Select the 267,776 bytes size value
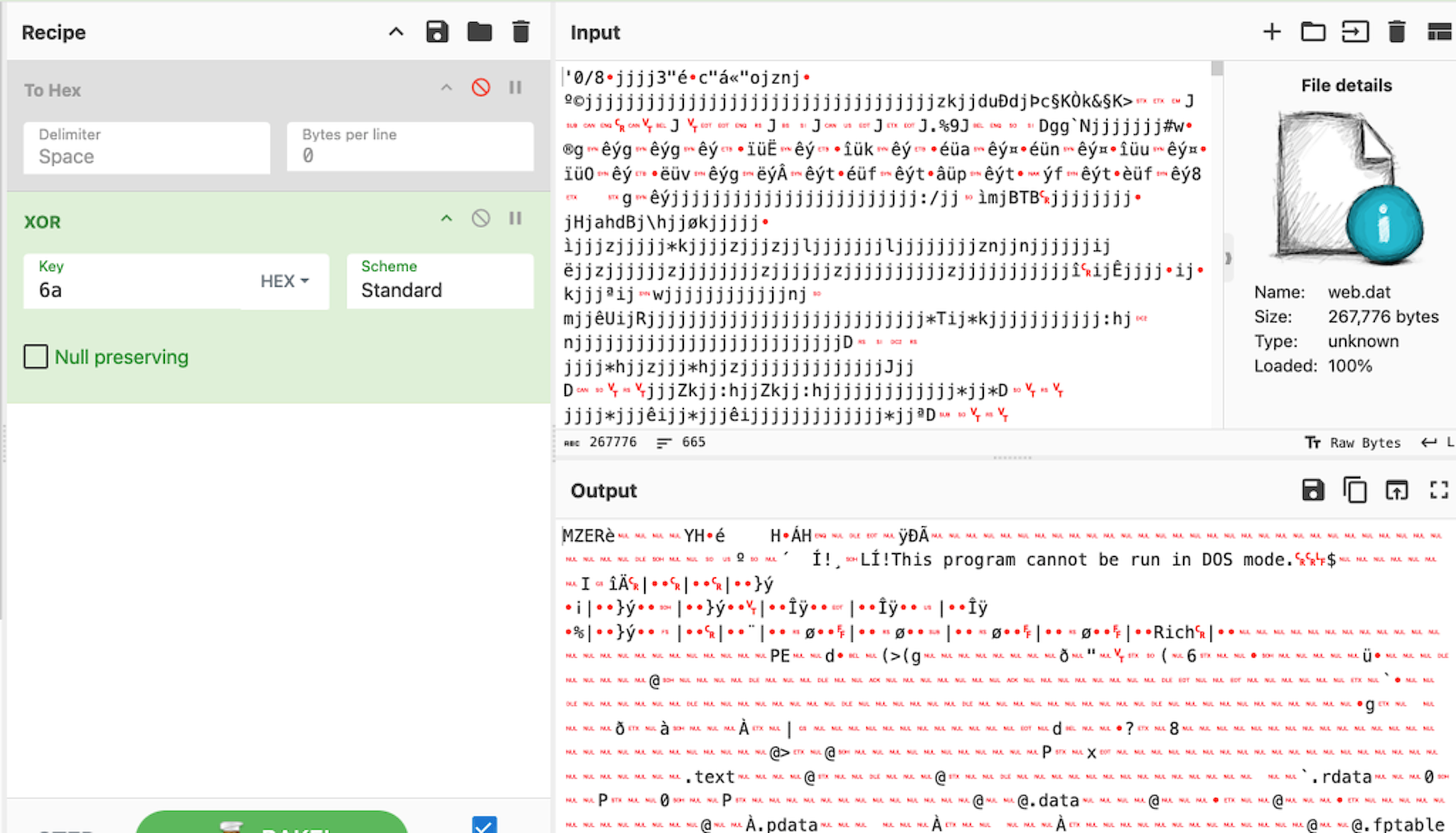 1383,316
